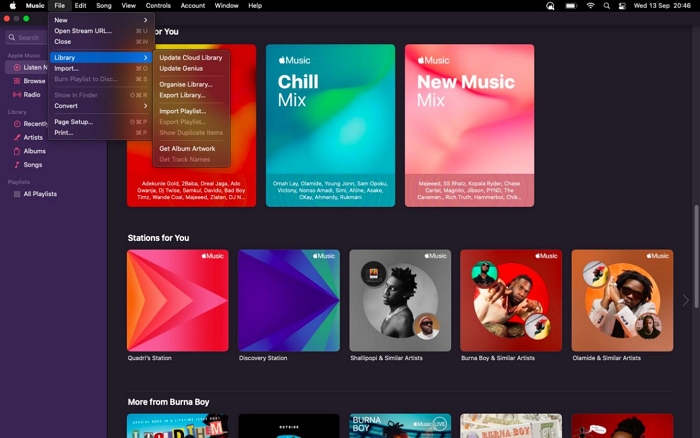Image resolution: width=700 pixels, height=438 pixels.
Task: Open Olamide & Similar Artists station
Action: 622,300
